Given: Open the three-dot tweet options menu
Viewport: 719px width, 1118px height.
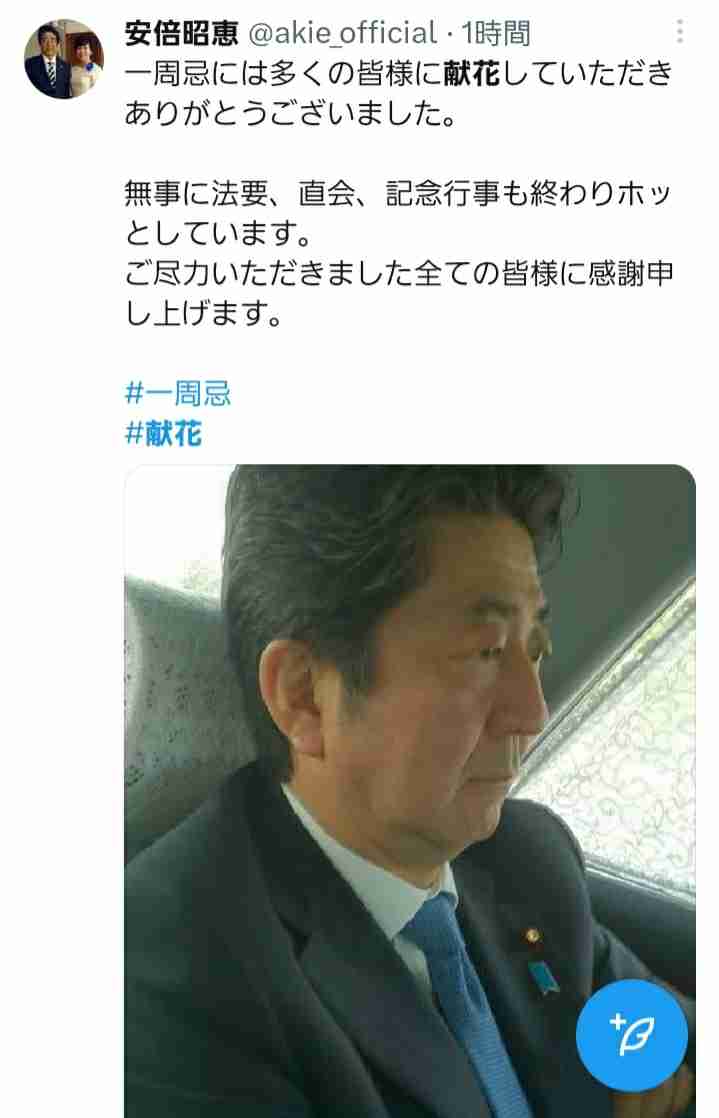Looking at the screenshot, I should point(680,31).
